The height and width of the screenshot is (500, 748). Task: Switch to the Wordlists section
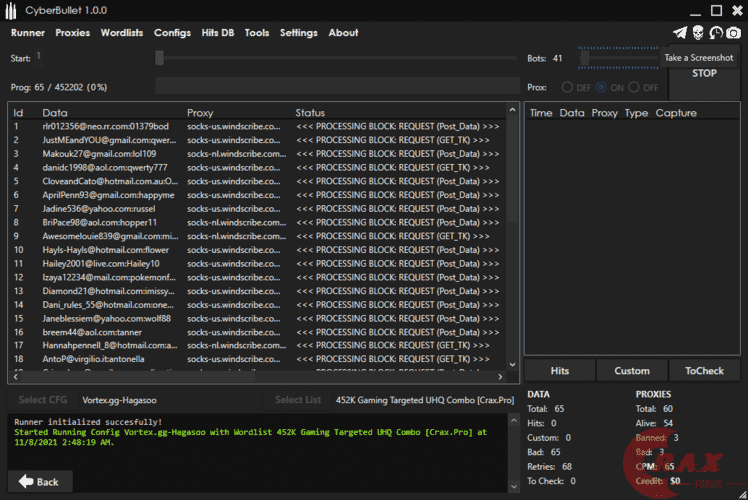(x=122, y=33)
